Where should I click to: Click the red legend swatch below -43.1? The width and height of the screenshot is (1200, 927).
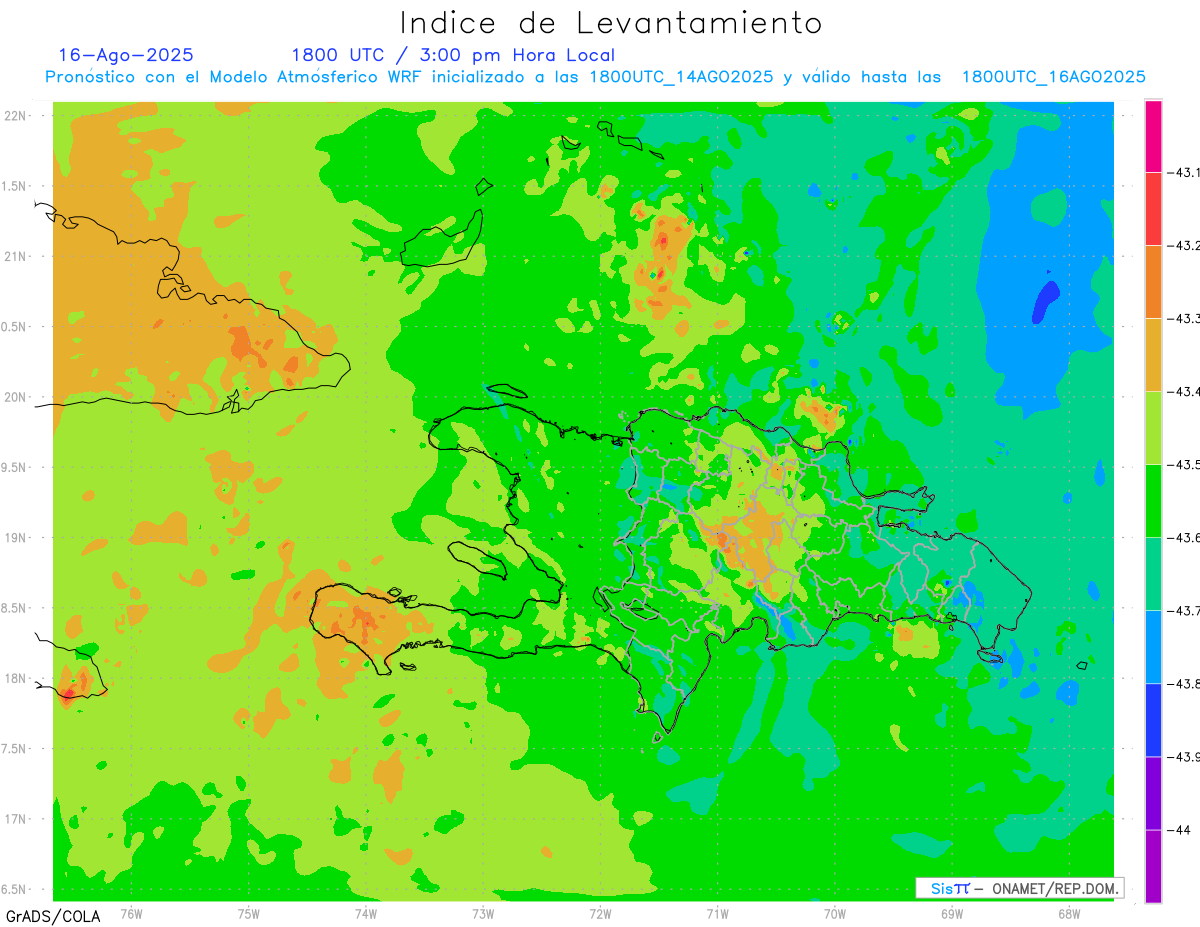click(x=1154, y=208)
